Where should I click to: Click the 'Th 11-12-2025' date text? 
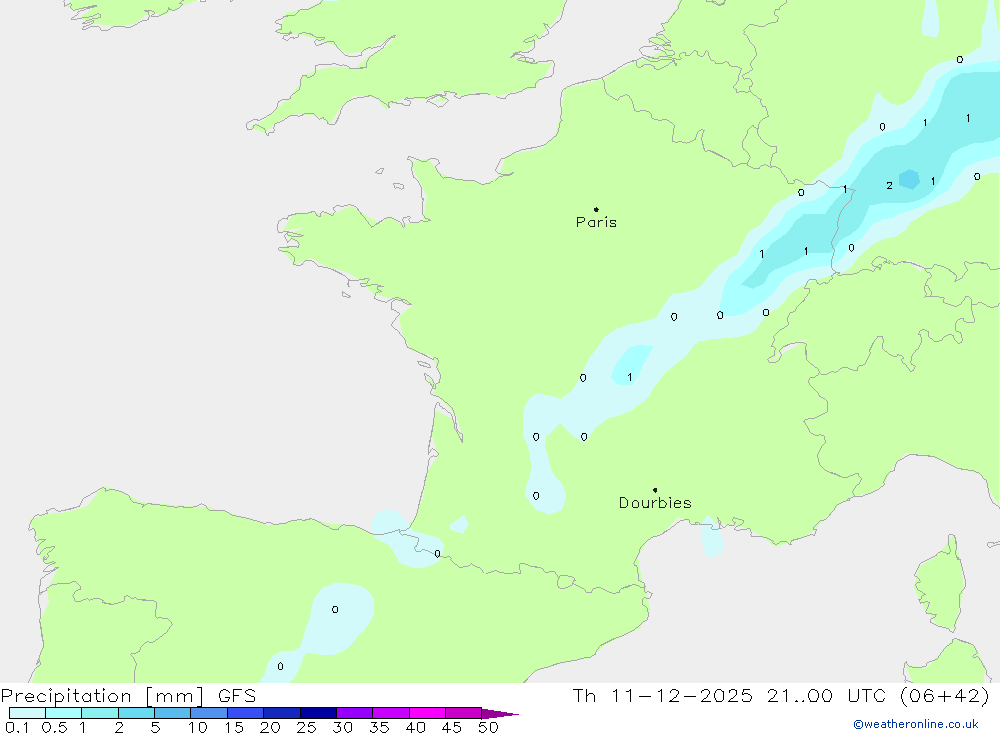click(x=662, y=696)
